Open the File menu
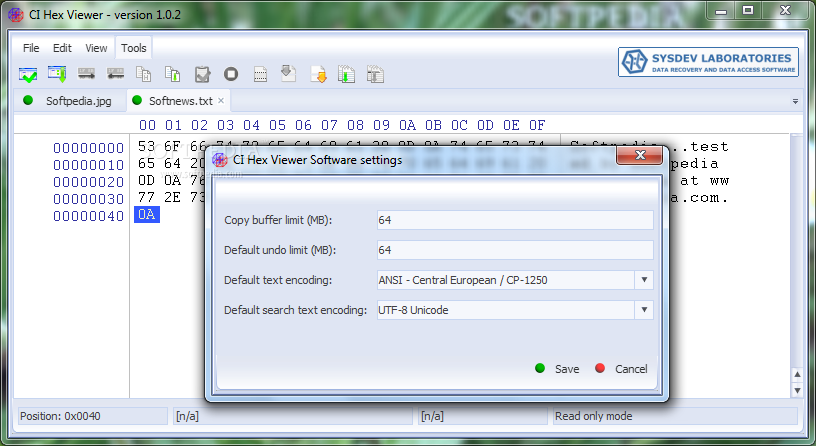The width and height of the screenshot is (816, 446). tap(31, 48)
